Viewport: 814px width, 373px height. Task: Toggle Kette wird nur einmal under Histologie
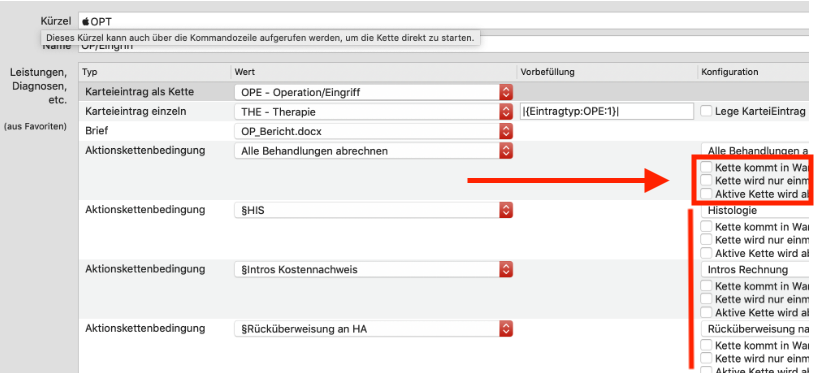pyautogui.click(x=706, y=240)
